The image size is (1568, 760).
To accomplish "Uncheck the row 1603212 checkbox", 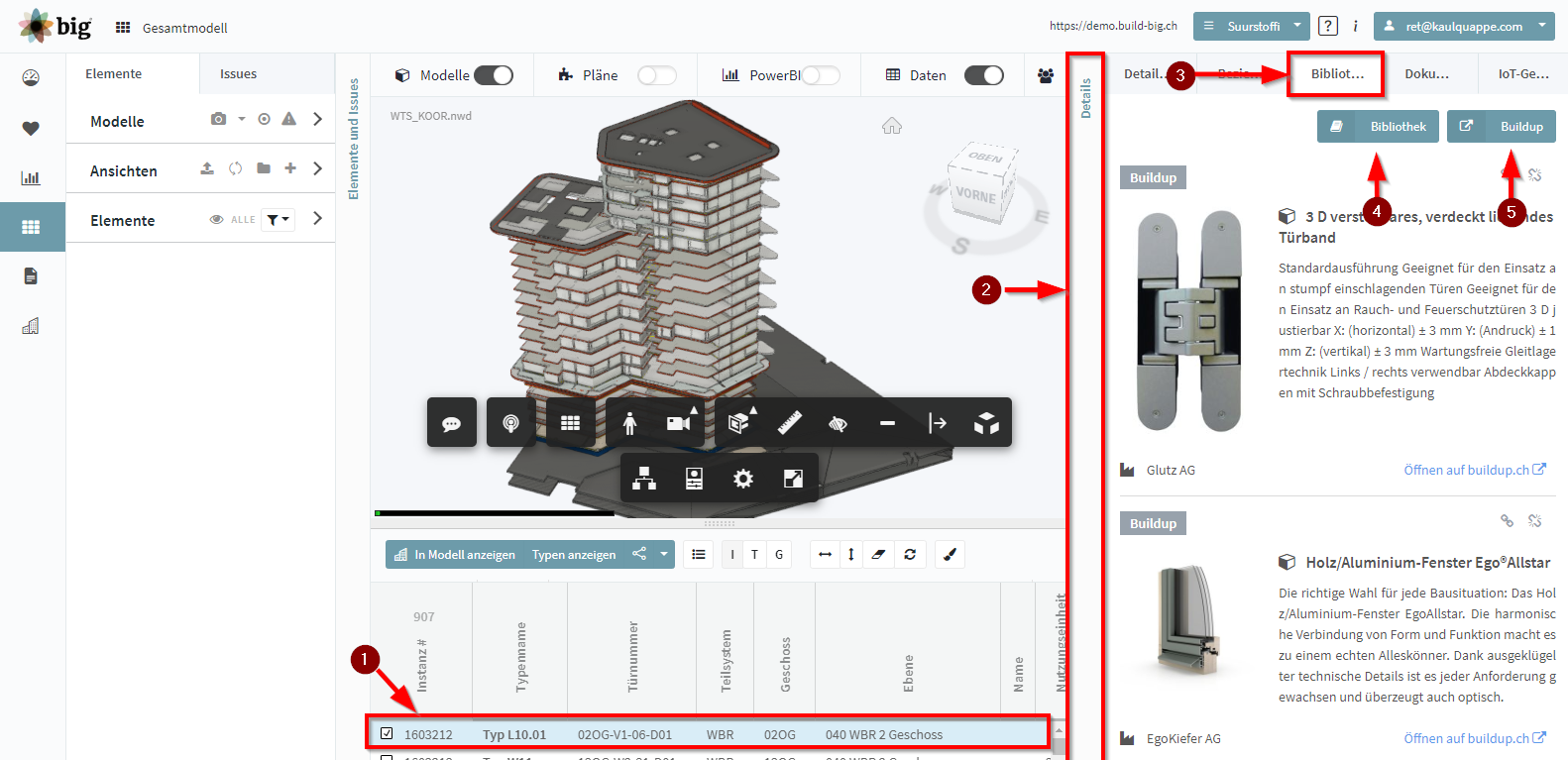I will tap(387, 733).
